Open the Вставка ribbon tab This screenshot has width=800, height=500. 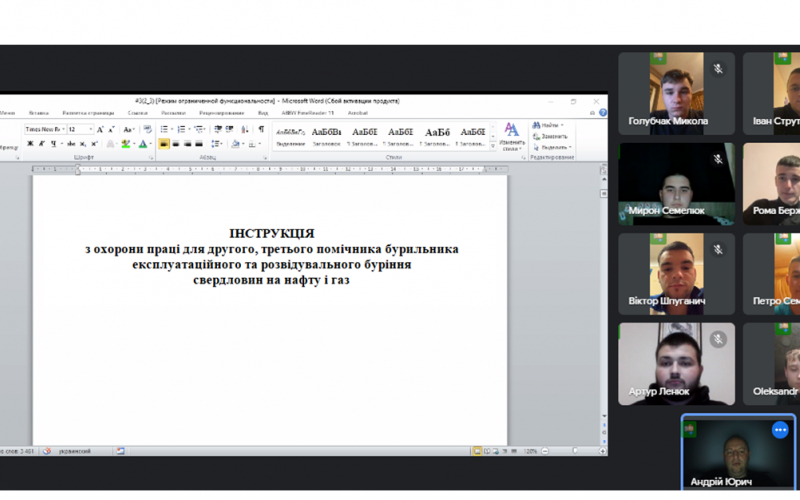click(39, 113)
